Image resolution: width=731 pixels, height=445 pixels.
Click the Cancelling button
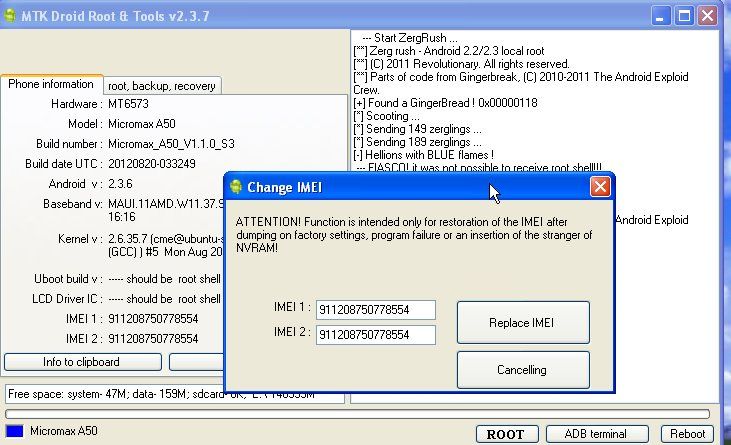point(523,370)
